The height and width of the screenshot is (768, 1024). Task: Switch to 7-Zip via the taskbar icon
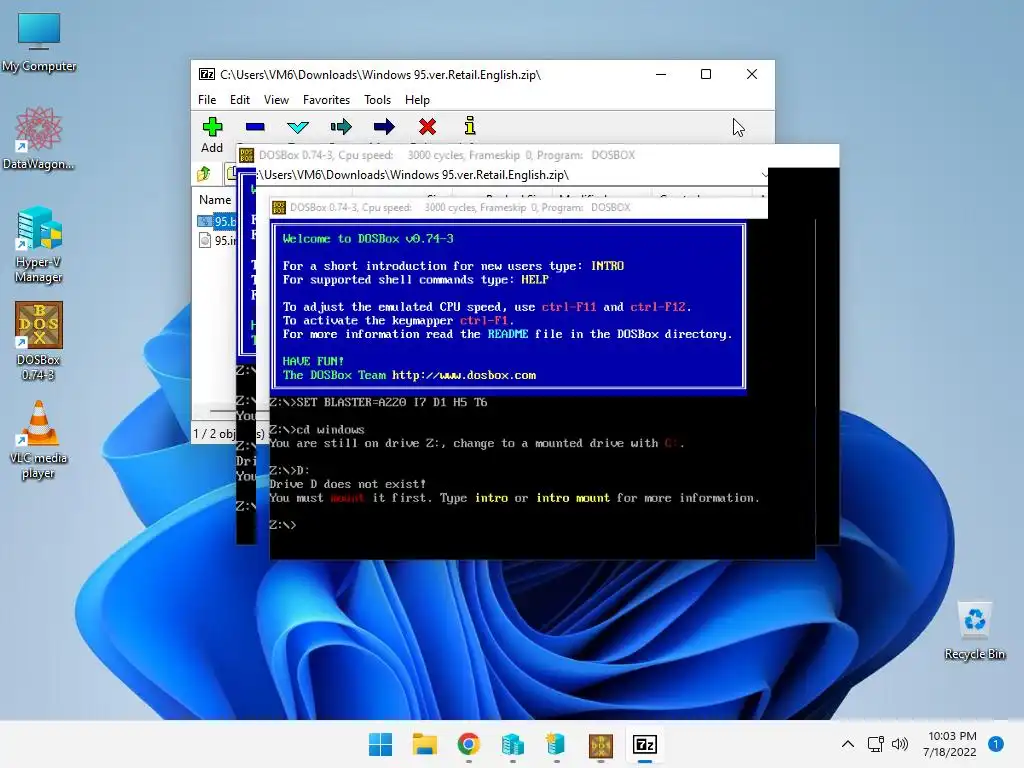click(x=645, y=744)
